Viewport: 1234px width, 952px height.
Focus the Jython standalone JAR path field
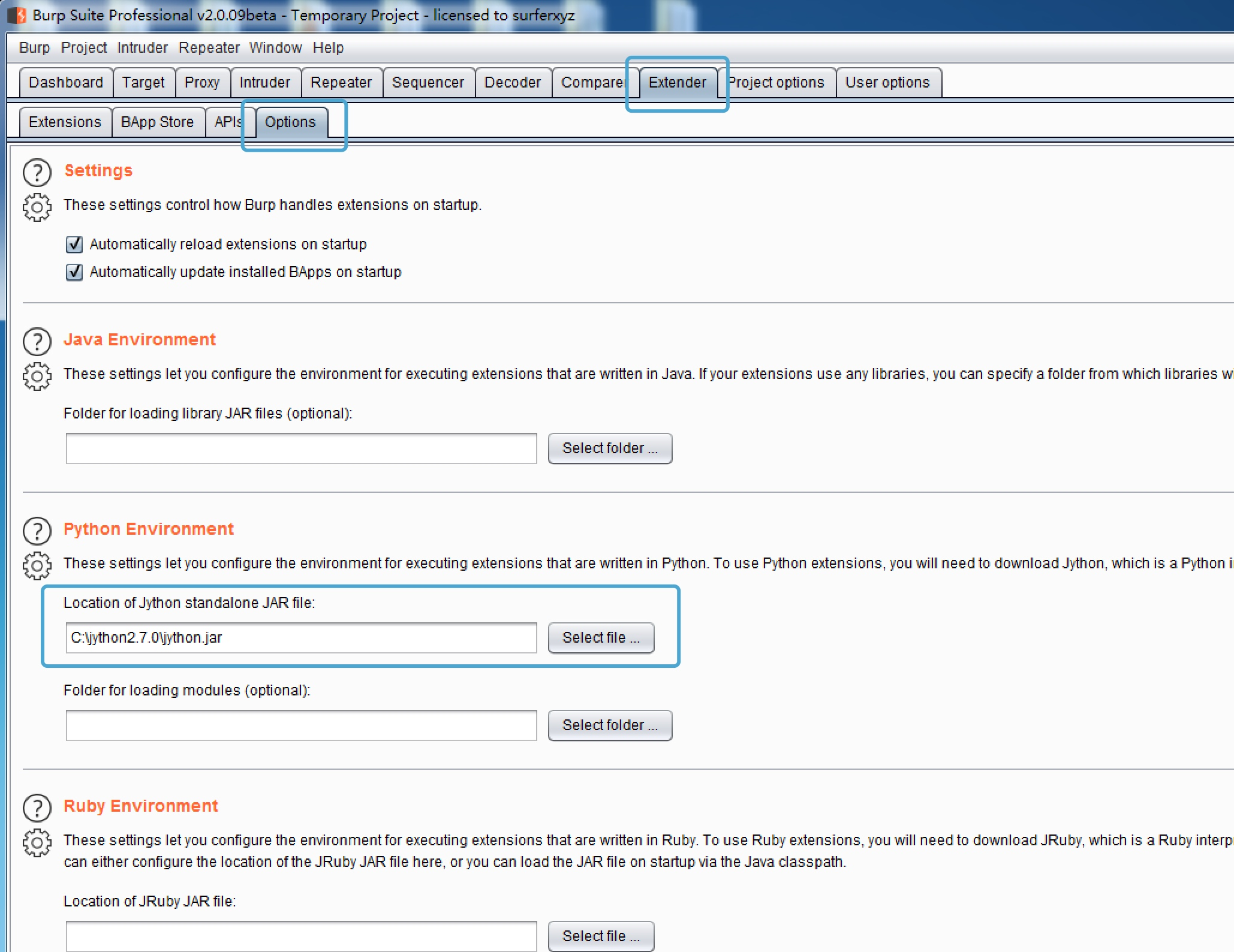tap(301, 638)
